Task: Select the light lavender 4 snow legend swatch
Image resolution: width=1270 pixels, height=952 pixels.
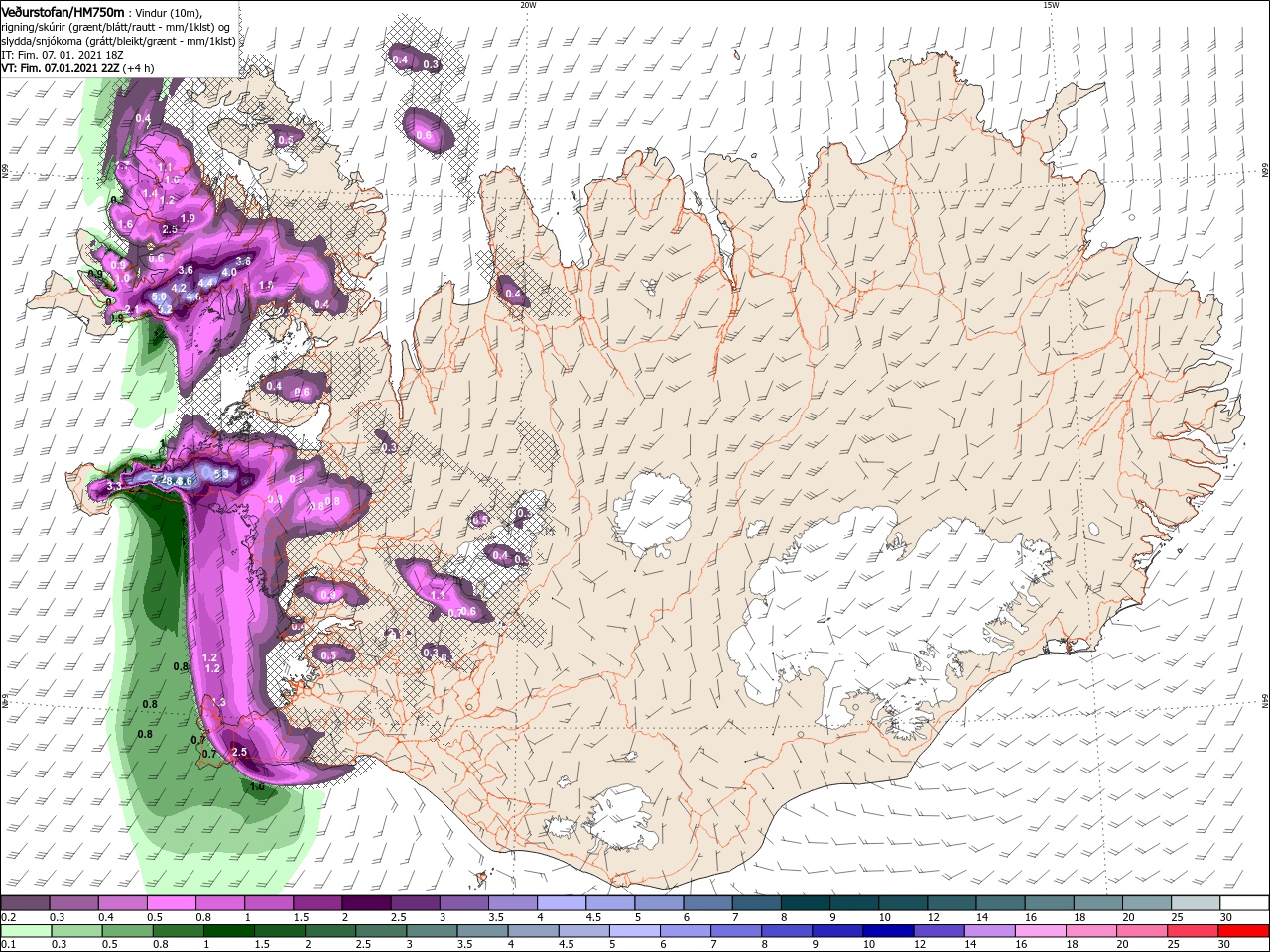Action: (562, 903)
